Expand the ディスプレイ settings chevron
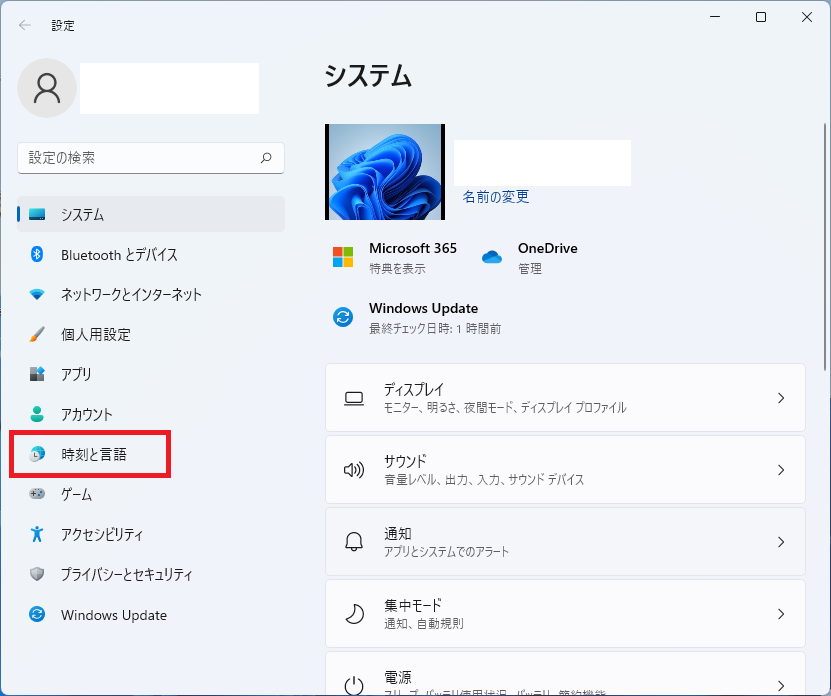Viewport: 831px width, 696px height. [781, 398]
